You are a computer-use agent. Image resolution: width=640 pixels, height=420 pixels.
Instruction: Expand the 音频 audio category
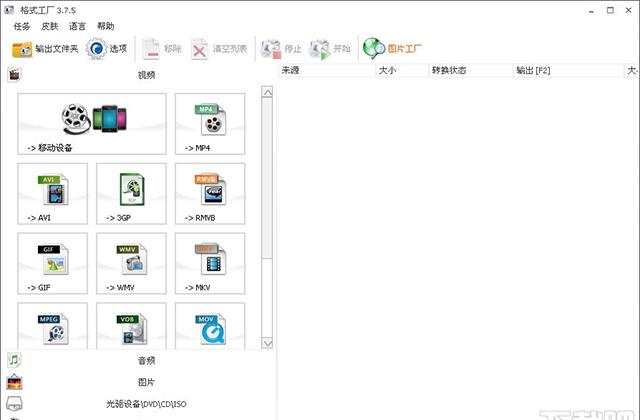click(x=146, y=360)
